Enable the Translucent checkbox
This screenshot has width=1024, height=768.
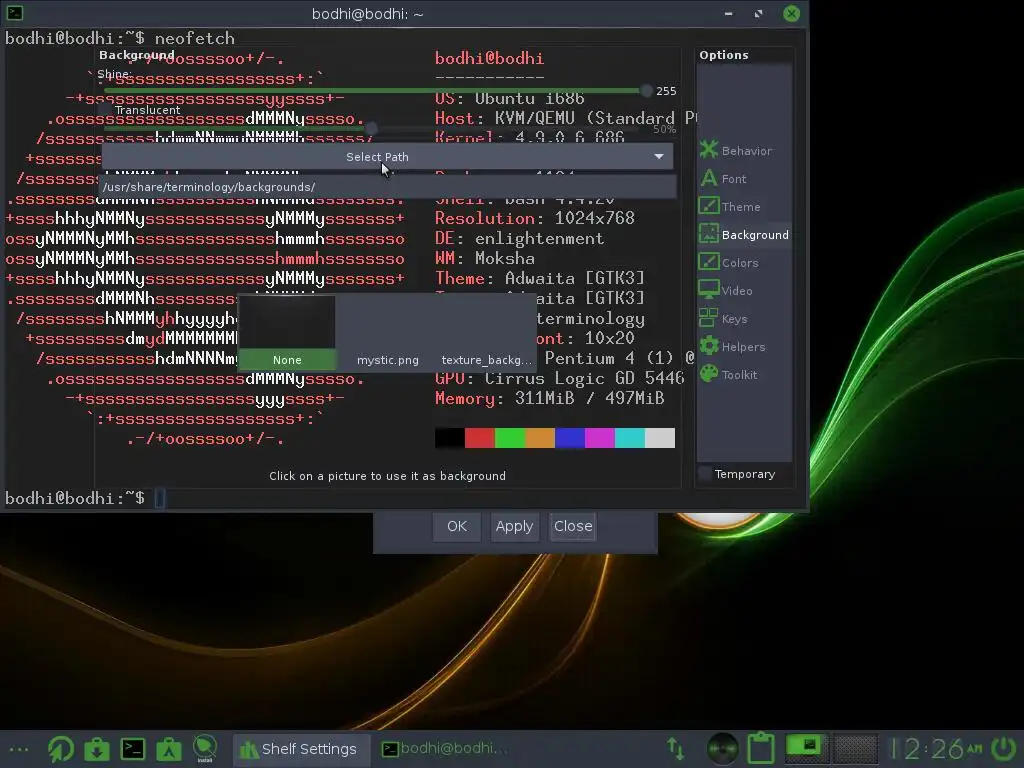pos(106,110)
